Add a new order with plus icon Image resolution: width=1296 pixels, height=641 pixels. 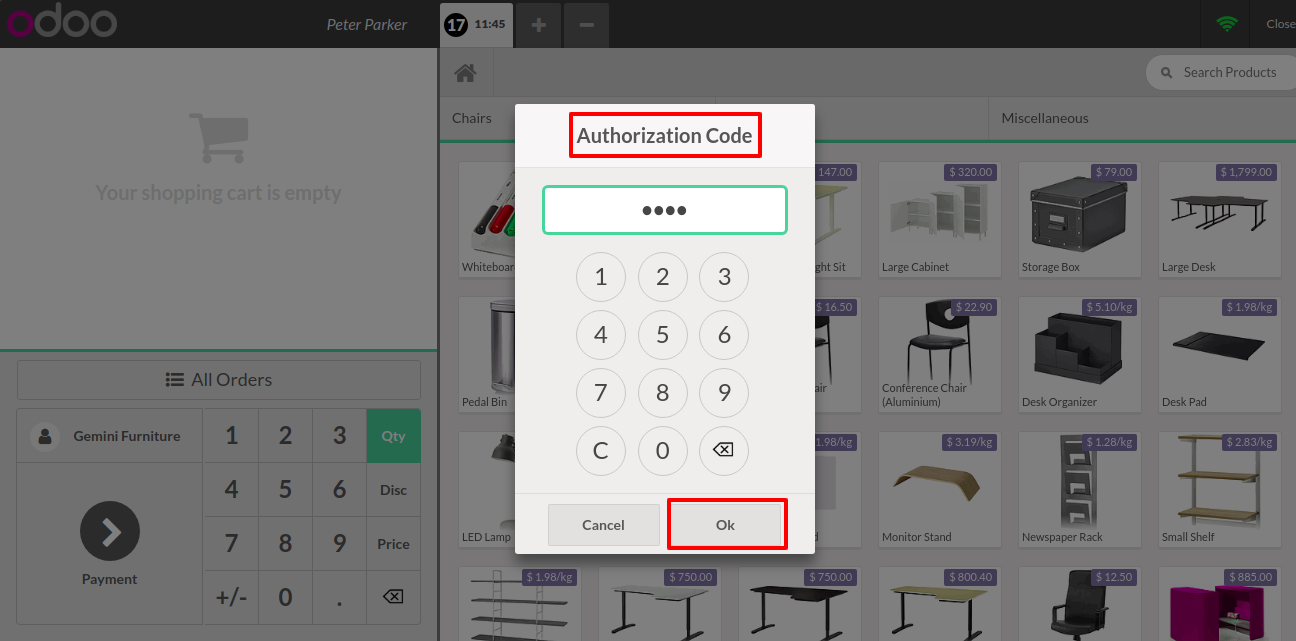[x=538, y=24]
